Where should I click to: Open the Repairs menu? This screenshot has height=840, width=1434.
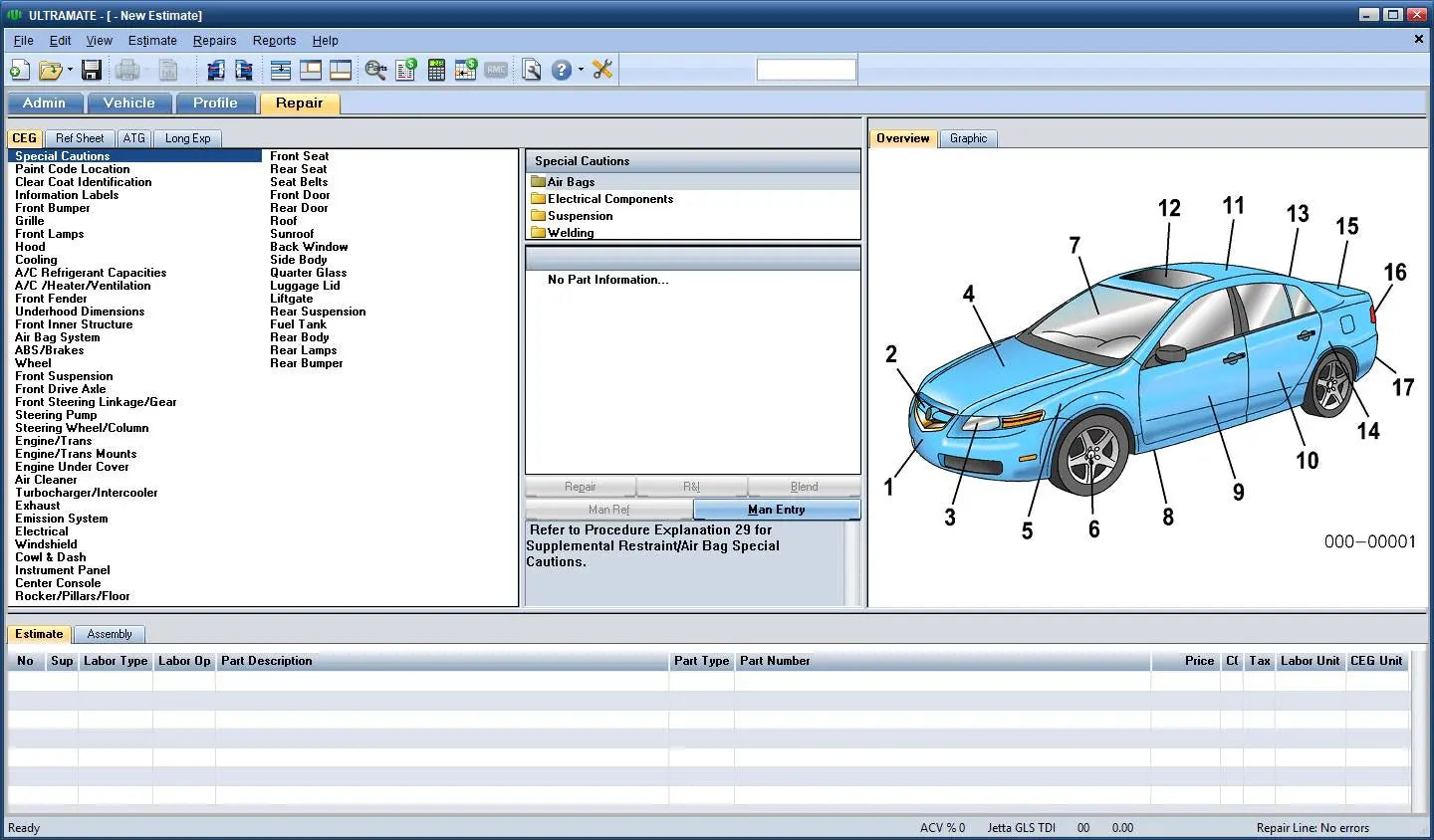(214, 41)
